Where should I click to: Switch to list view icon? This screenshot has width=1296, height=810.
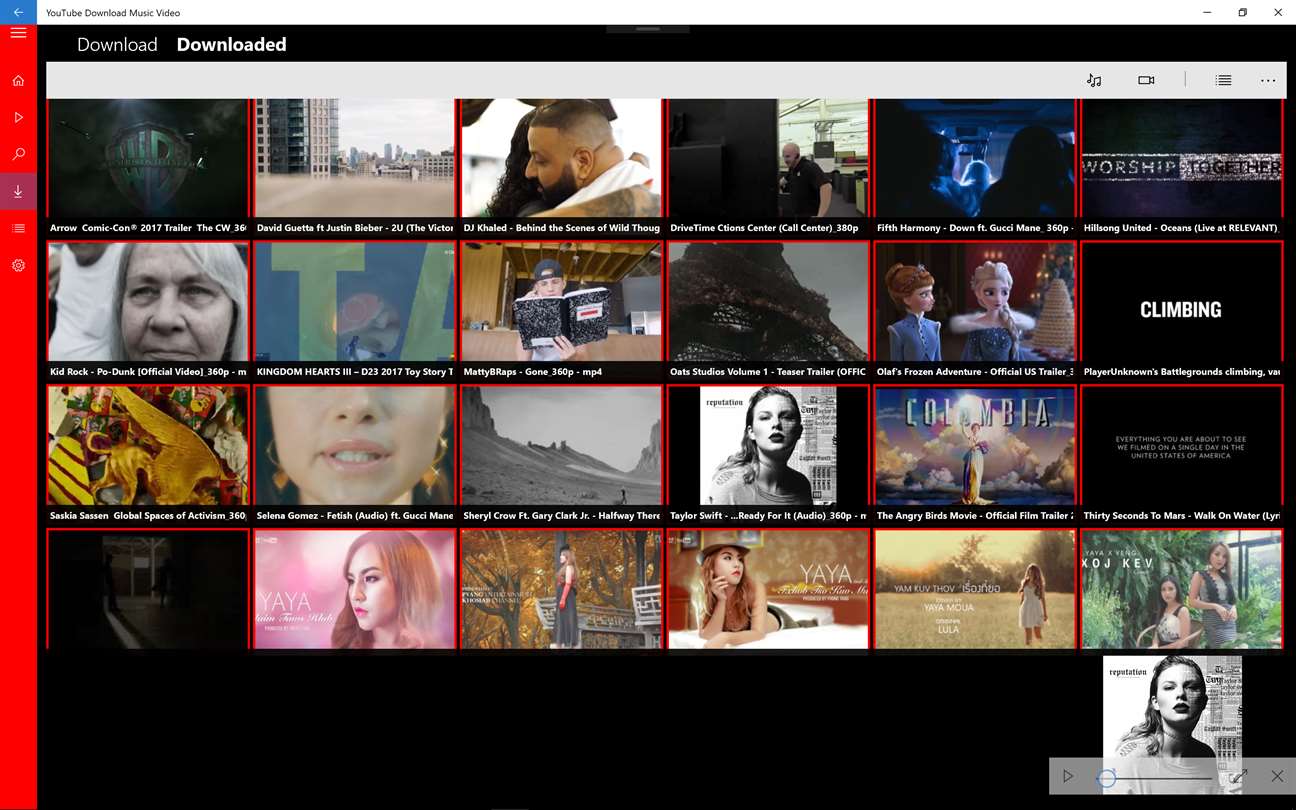click(x=1223, y=80)
